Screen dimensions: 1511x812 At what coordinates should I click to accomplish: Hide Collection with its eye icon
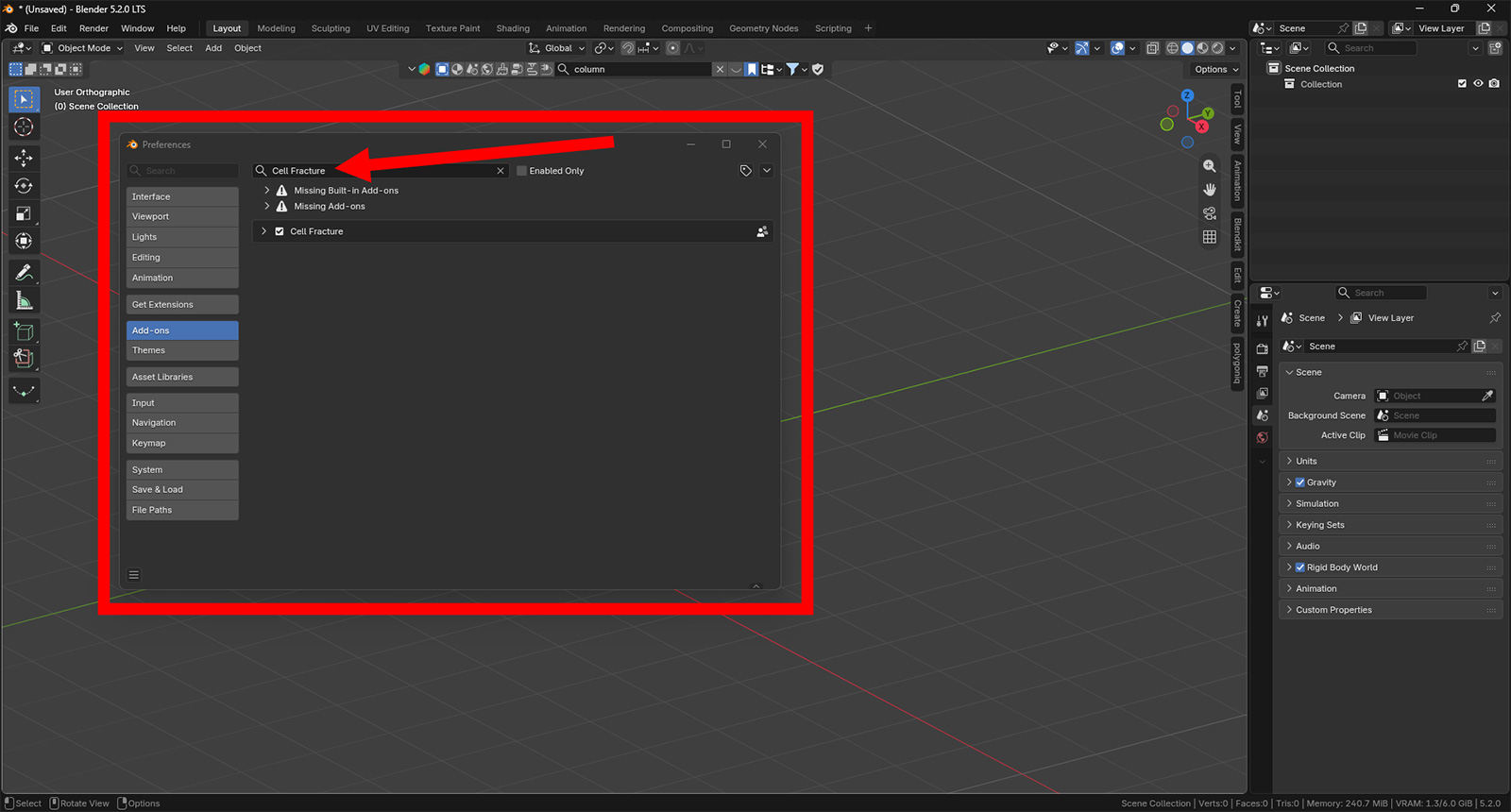pos(1479,84)
